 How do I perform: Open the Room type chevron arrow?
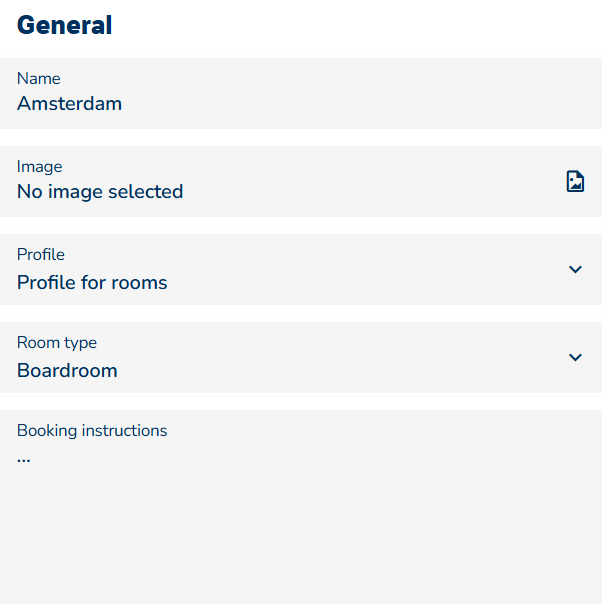click(x=575, y=357)
